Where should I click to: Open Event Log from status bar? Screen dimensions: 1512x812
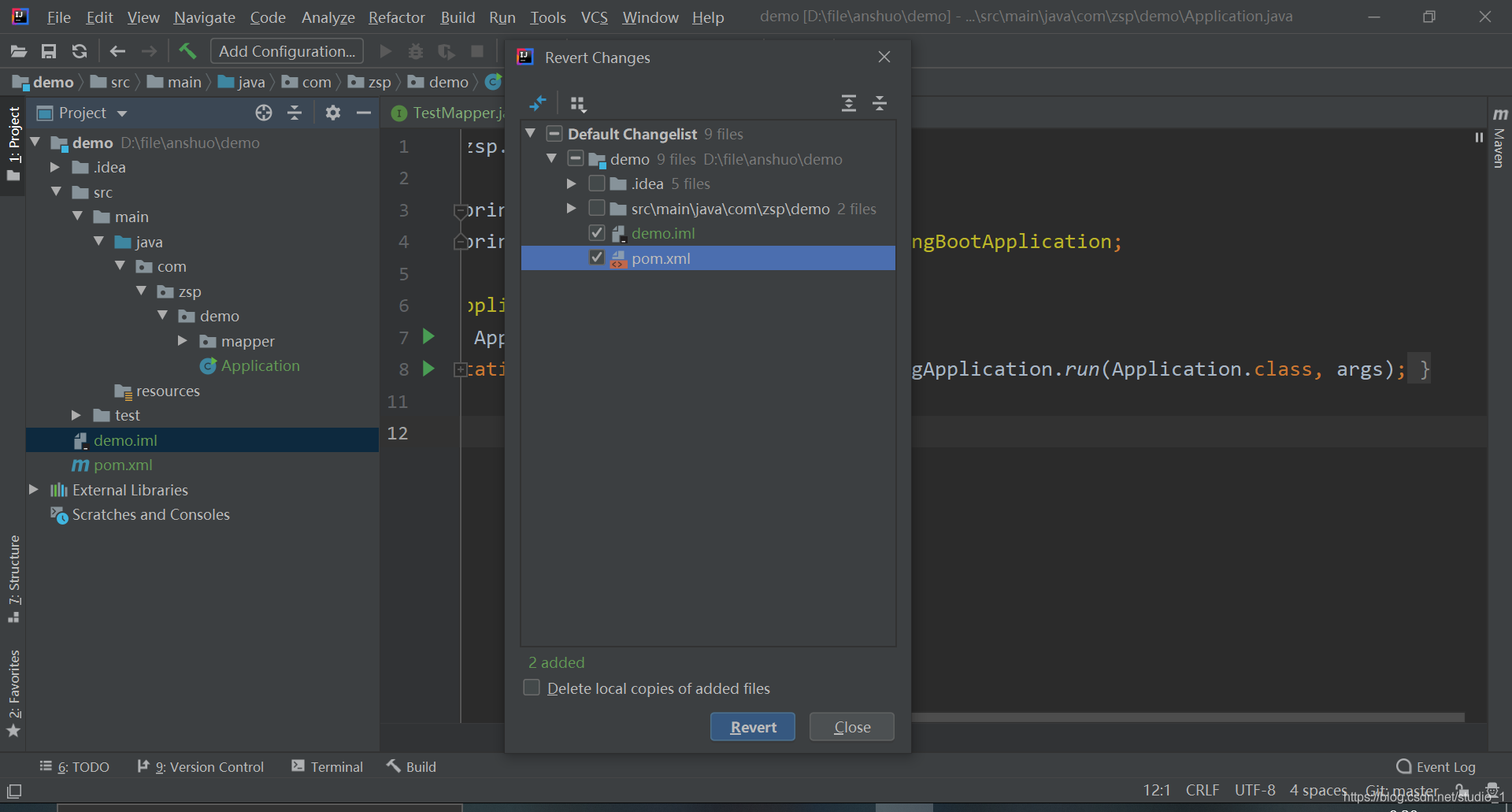(1436, 766)
